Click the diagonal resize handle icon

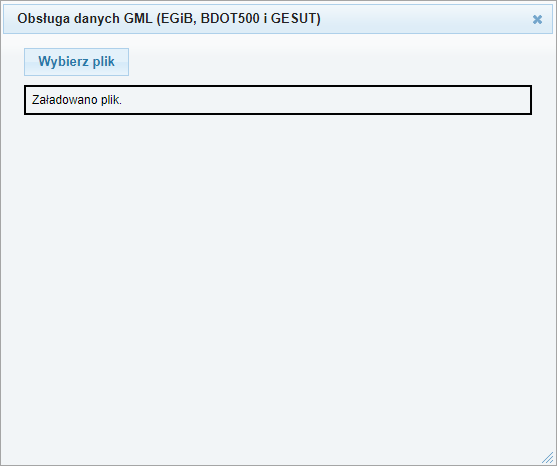click(547, 457)
